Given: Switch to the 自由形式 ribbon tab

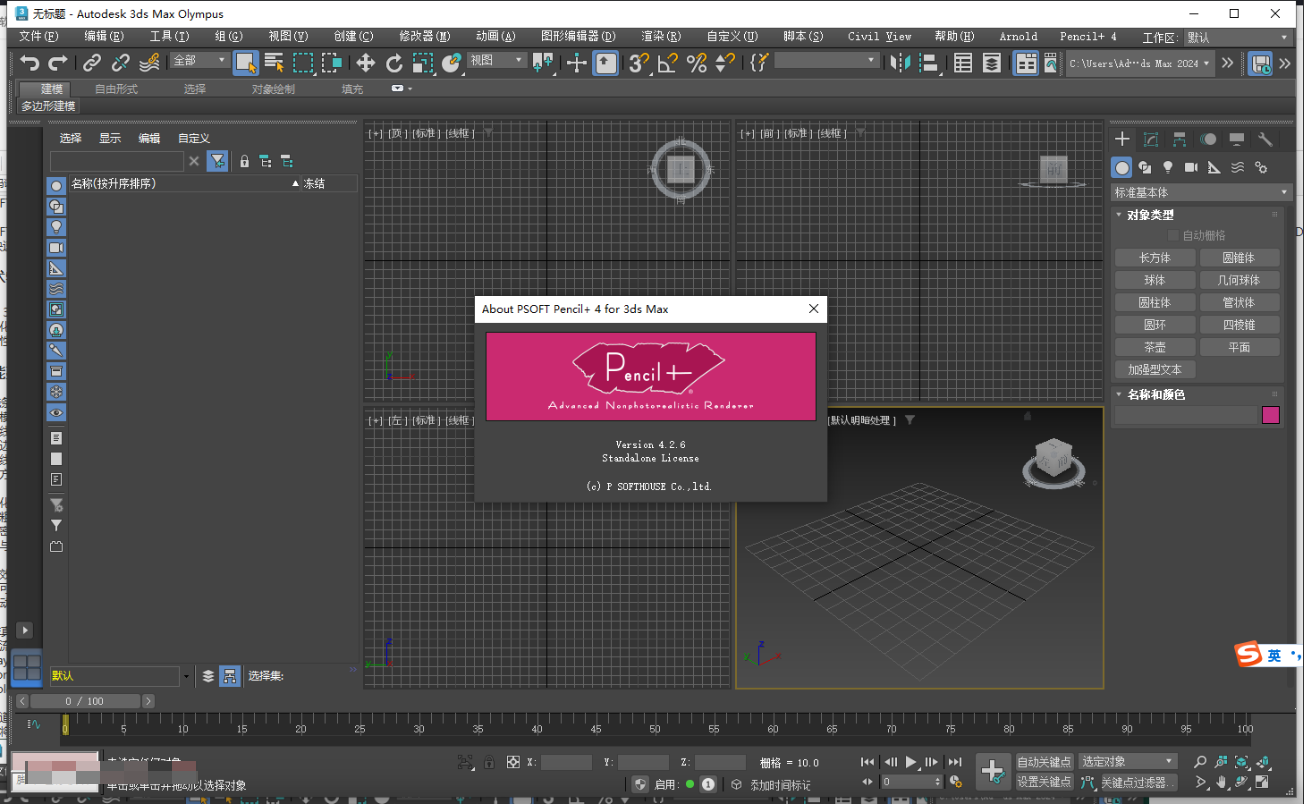Looking at the screenshot, I should click(x=117, y=89).
